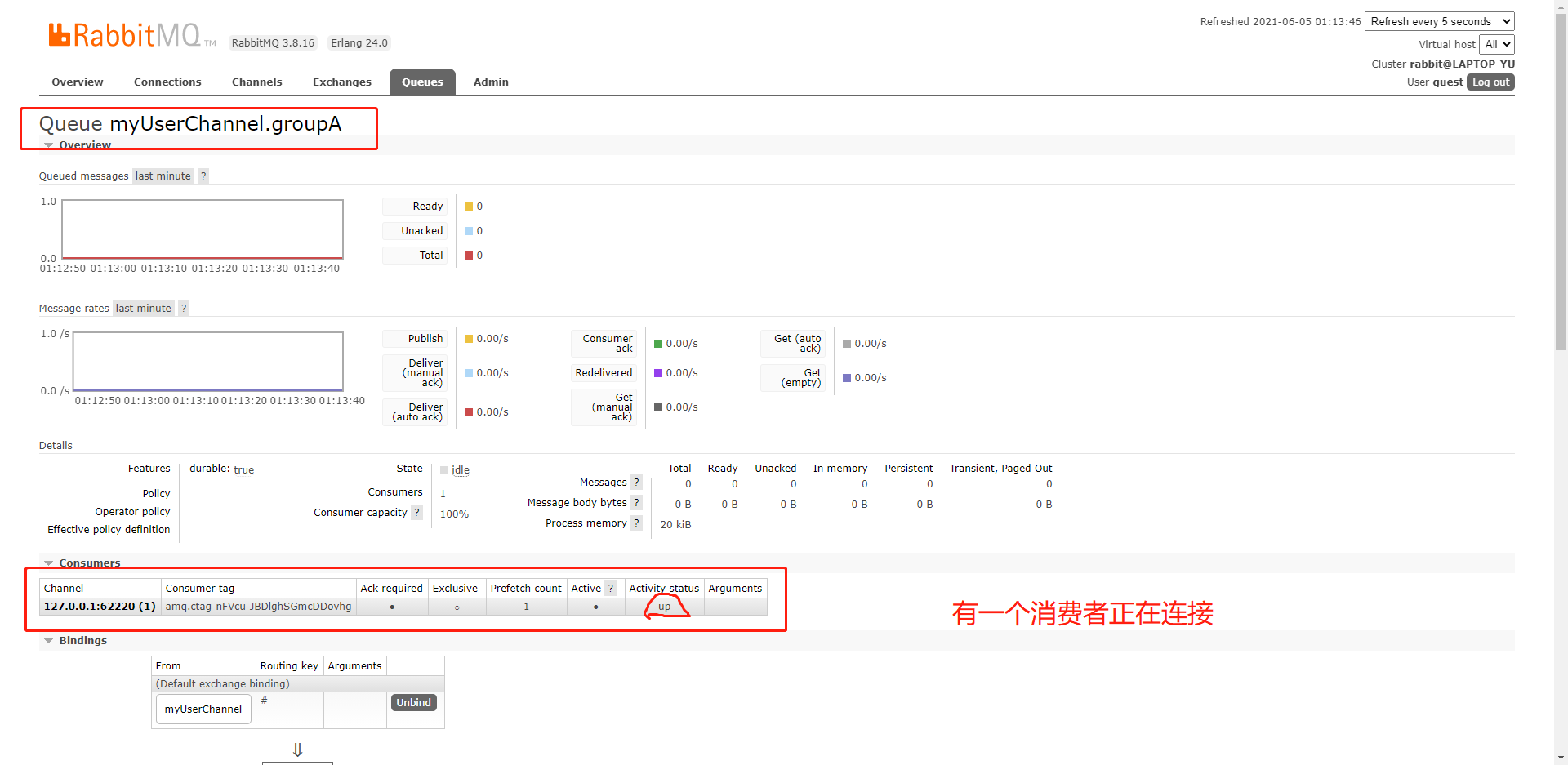Image resolution: width=1568 pixels, height=765 pixels.
Task: Open channel 127.0.0.1:62220 (1)
Action: tap(100, 606)
